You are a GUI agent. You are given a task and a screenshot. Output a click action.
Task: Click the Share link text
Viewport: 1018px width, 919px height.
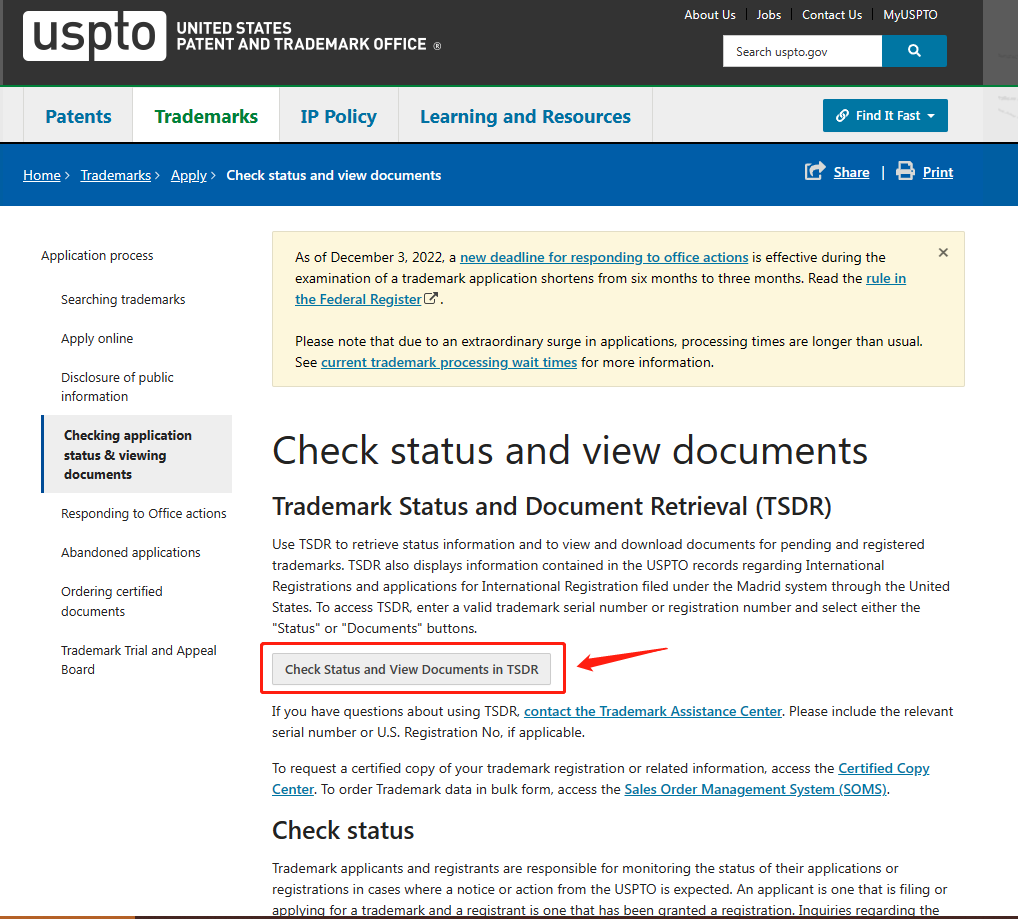pos(851,172)
